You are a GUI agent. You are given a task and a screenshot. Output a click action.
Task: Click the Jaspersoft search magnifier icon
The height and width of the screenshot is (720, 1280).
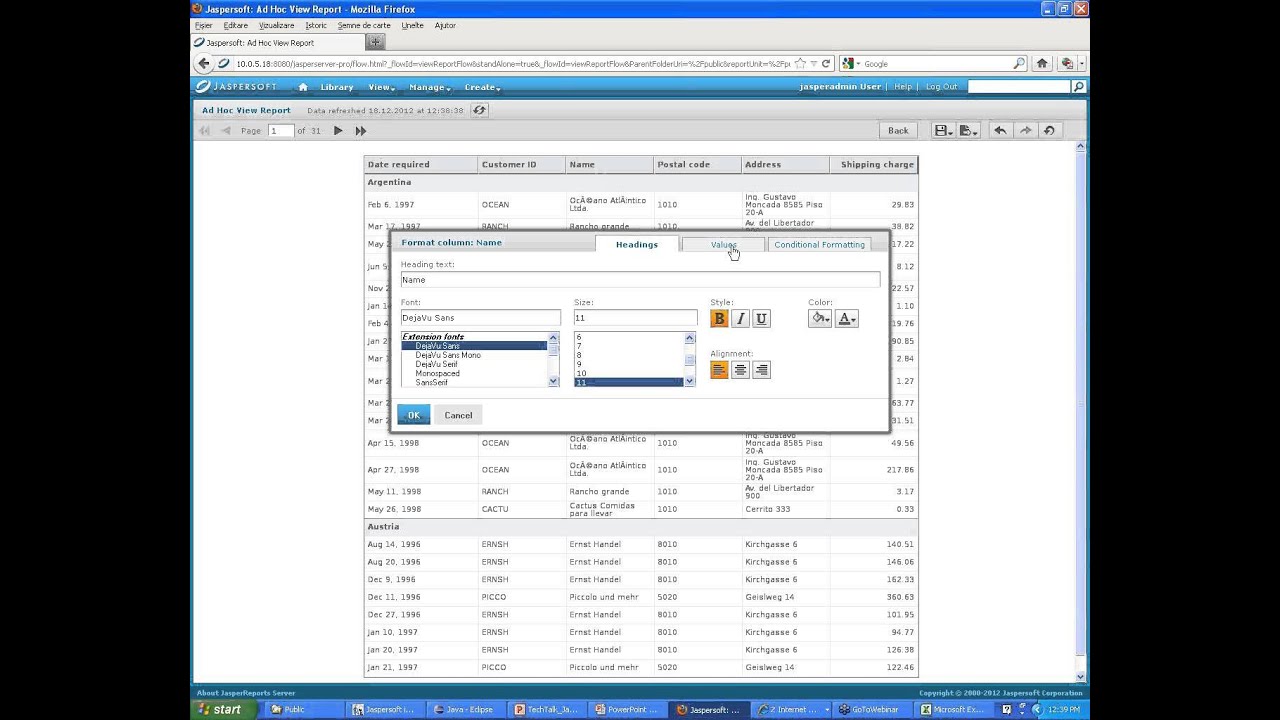1078,87
